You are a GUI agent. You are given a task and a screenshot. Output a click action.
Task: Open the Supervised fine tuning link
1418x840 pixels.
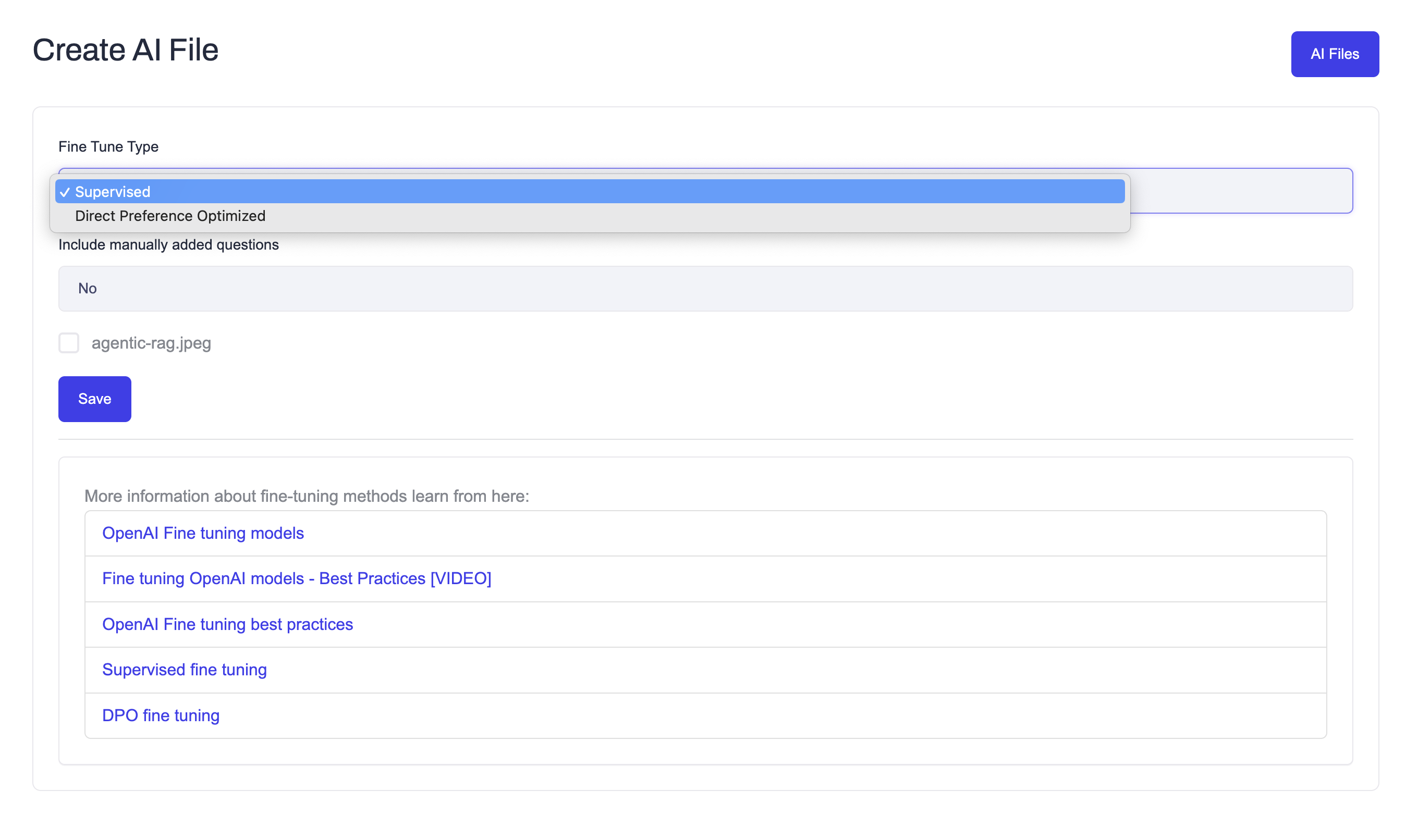tap(184, 670)
